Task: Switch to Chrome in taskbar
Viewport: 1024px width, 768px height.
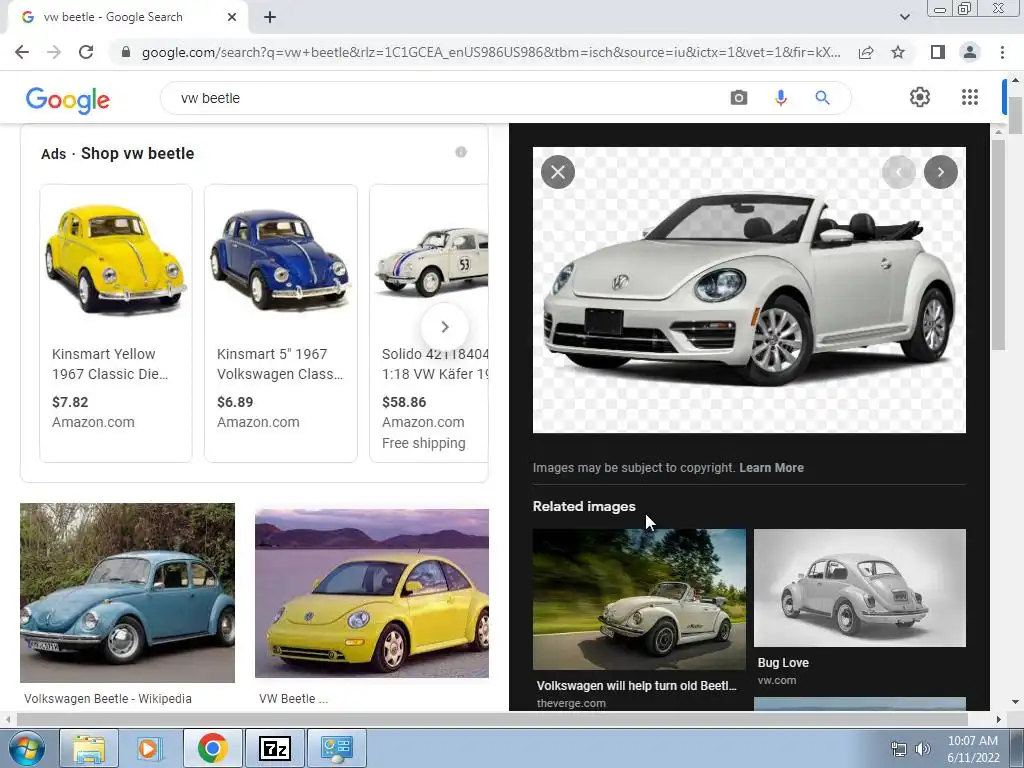Action: (212, 748)
